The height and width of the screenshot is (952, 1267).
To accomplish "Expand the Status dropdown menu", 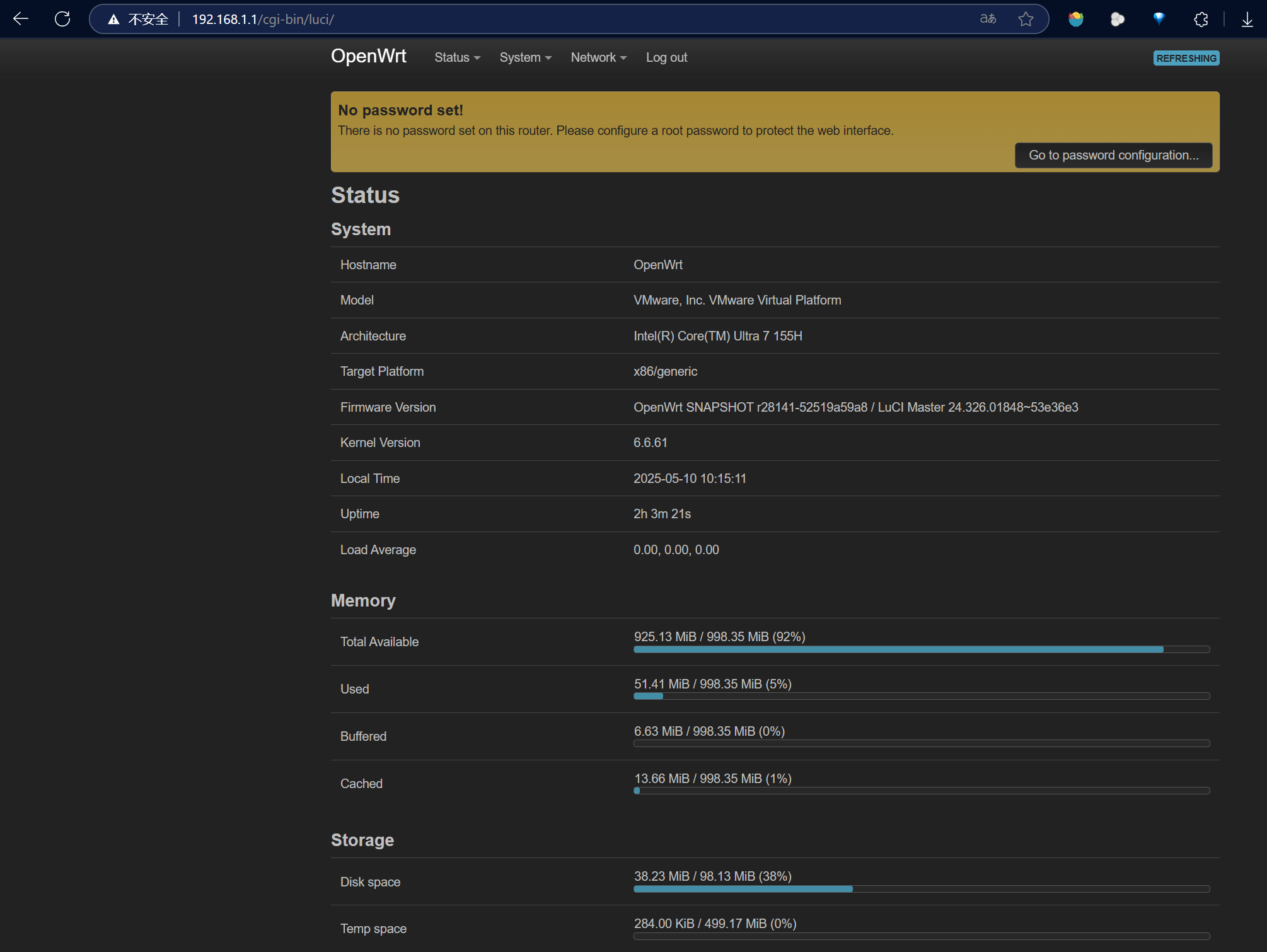I will click(x=457, y=57).
